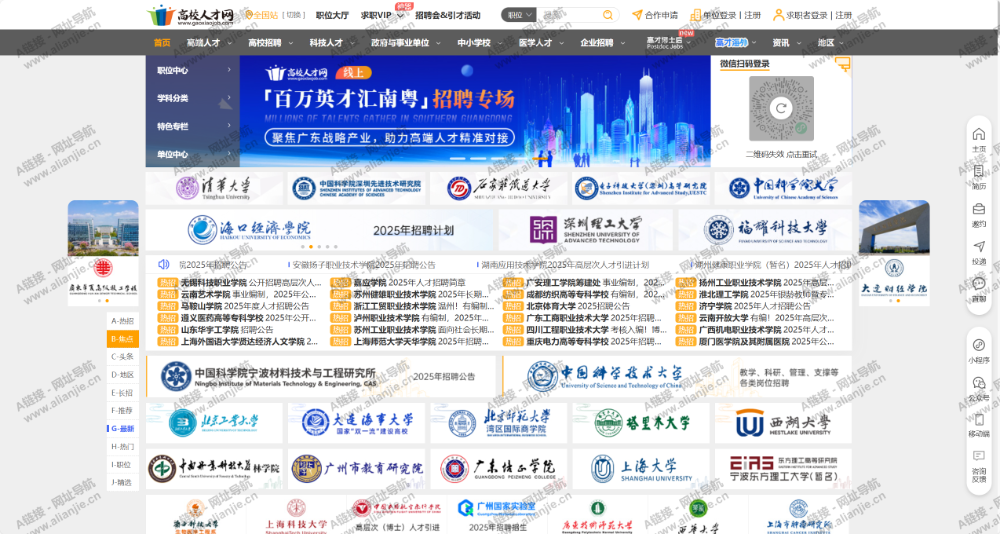Click the 单位登录 building icon
The image size is (1000, 534).
point(696,15)
